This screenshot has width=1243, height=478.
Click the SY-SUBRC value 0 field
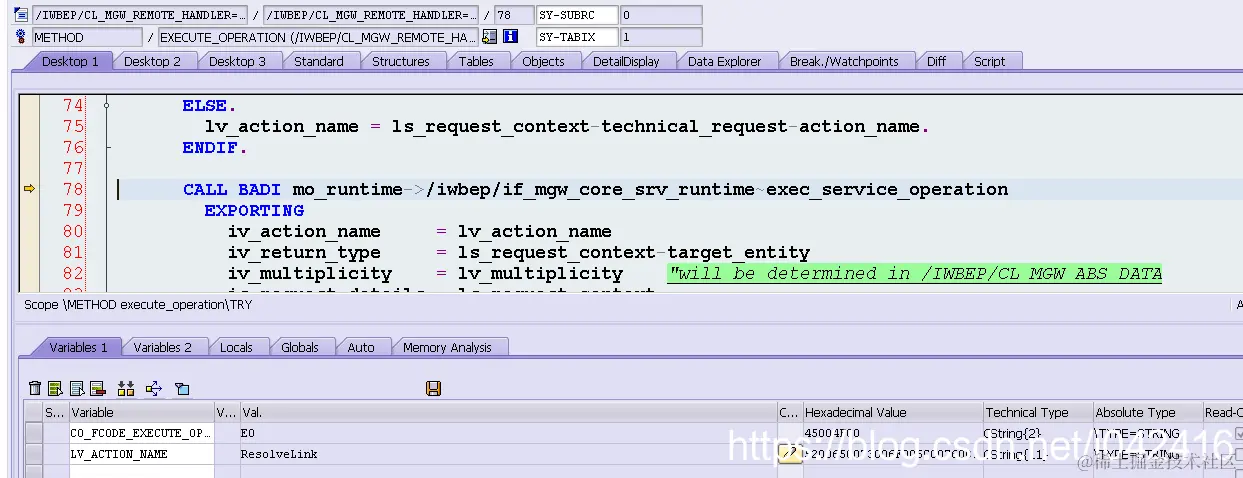(661, 15)
